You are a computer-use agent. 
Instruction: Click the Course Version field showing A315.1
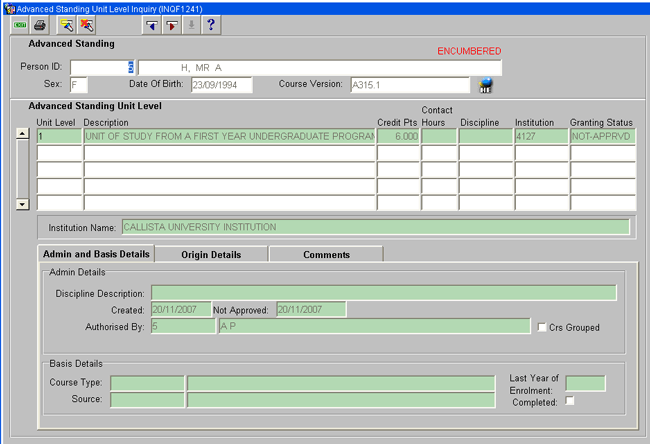coord(408,85)
